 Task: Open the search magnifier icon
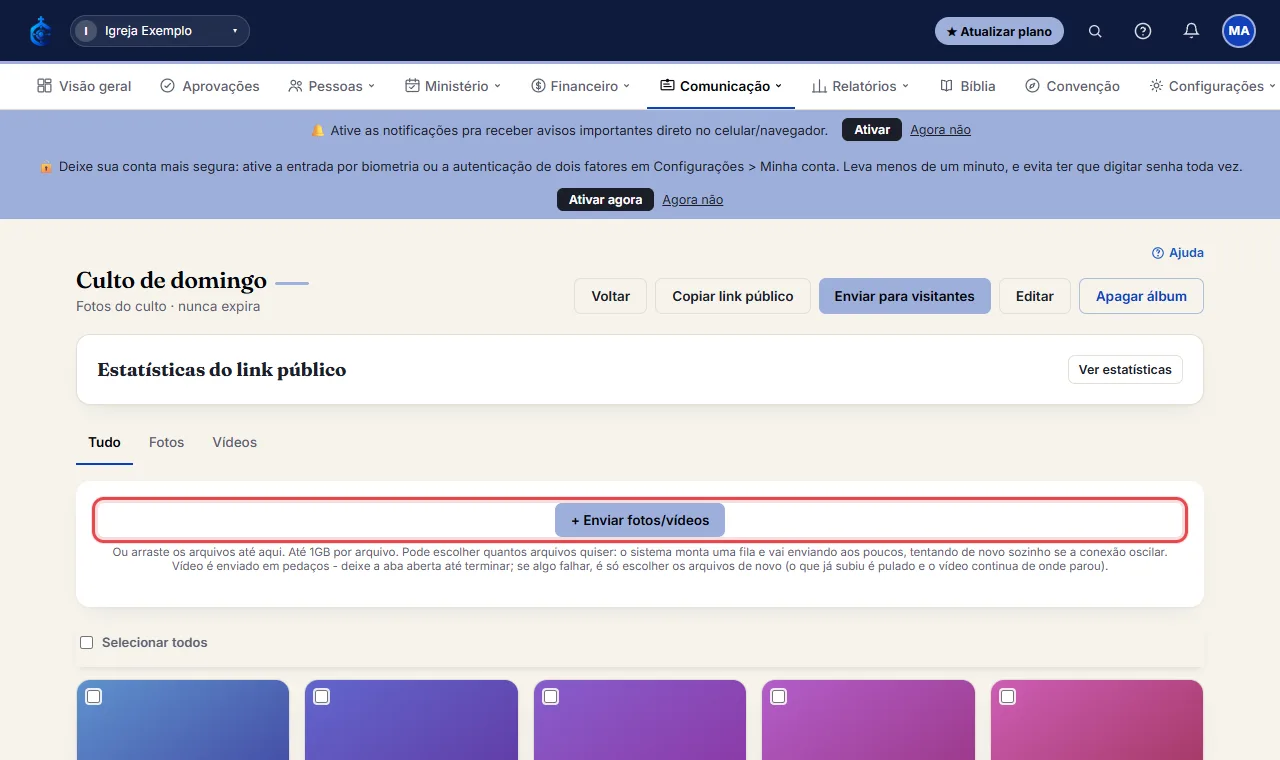(1095, 31)
